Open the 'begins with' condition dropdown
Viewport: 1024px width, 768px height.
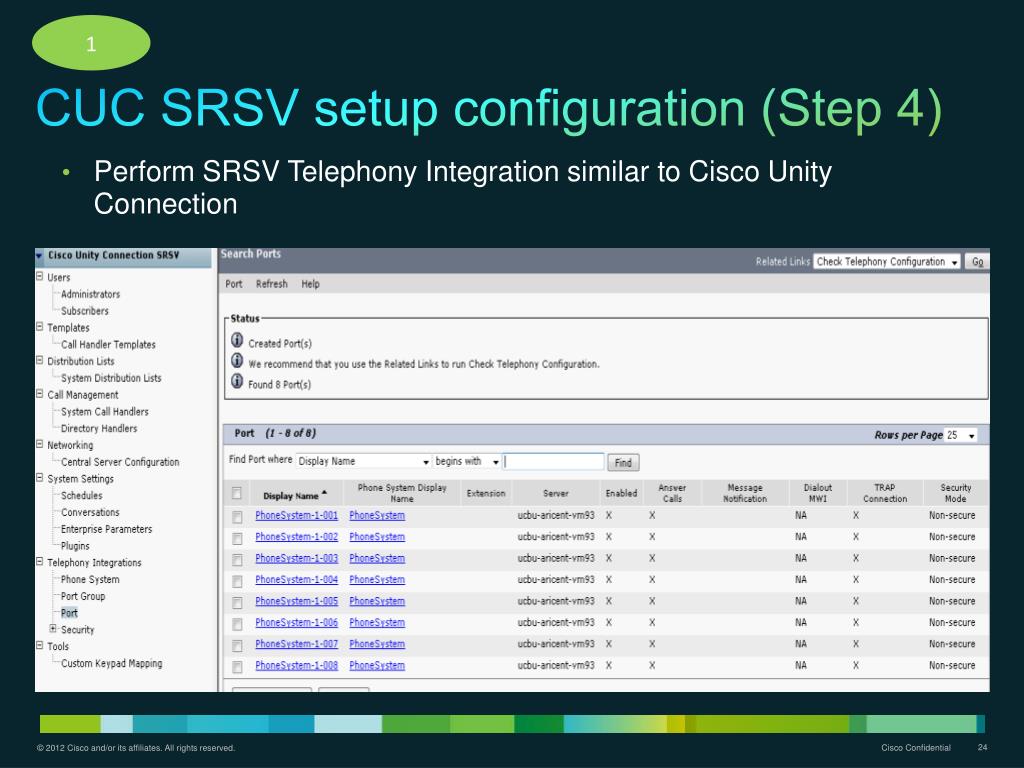tap(467, 461)
